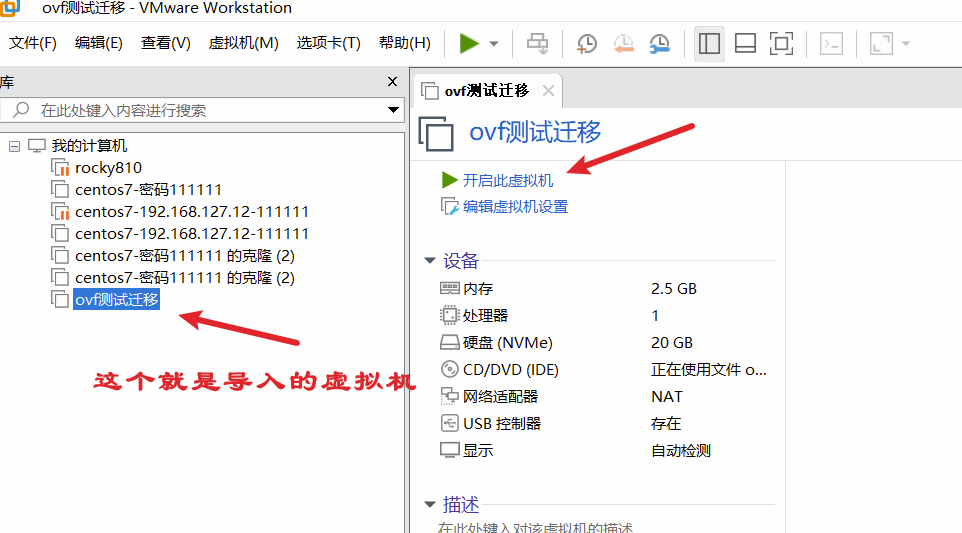
Task: Click the 2.5 GB memory value
Action: point(674,288)
